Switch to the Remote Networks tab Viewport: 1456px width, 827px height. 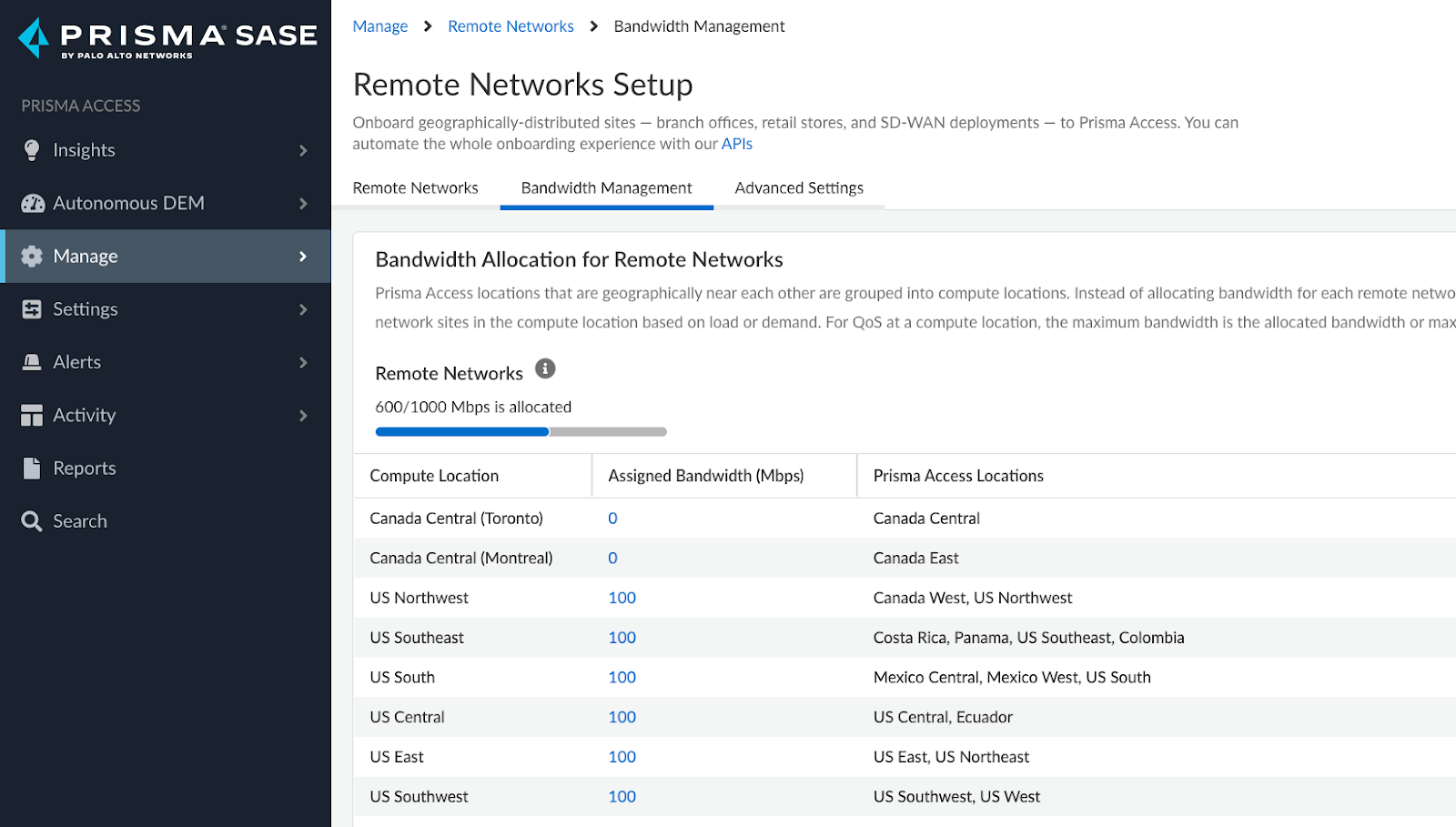click(x=415, y=188)
